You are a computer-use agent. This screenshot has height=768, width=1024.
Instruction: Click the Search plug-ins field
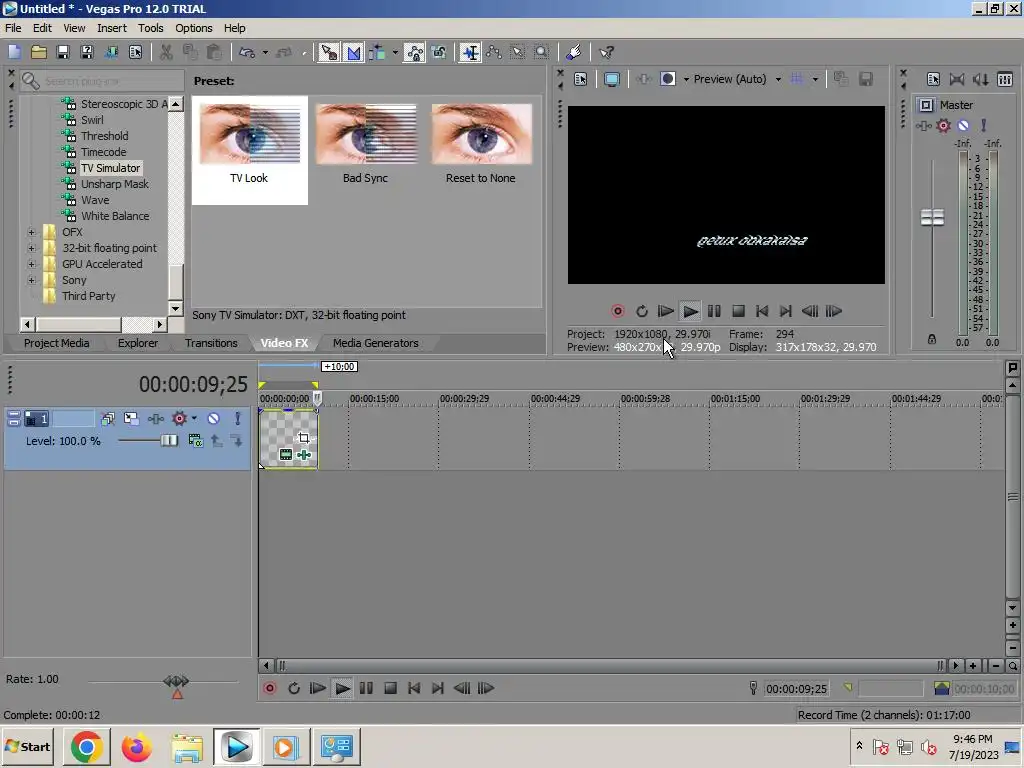pos(101,81)
